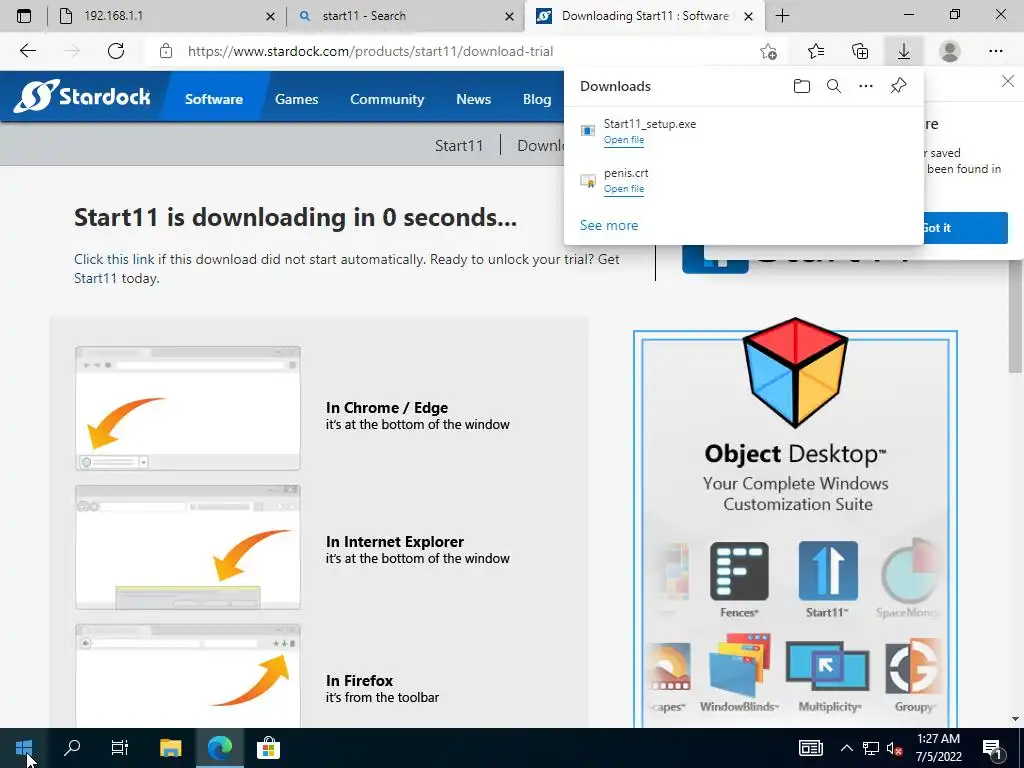Click the Stardock logo

click(82, 97)
